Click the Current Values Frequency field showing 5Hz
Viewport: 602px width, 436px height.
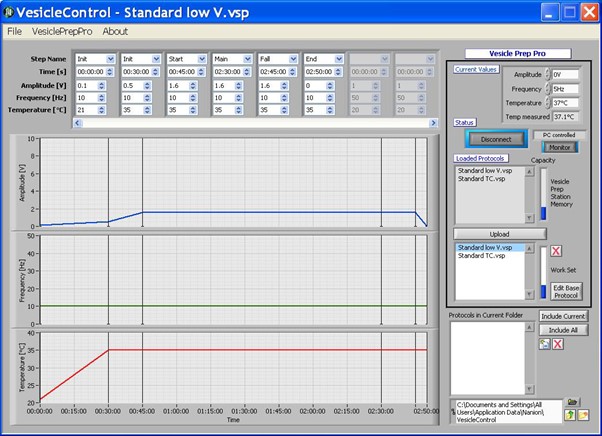point(565,89)
